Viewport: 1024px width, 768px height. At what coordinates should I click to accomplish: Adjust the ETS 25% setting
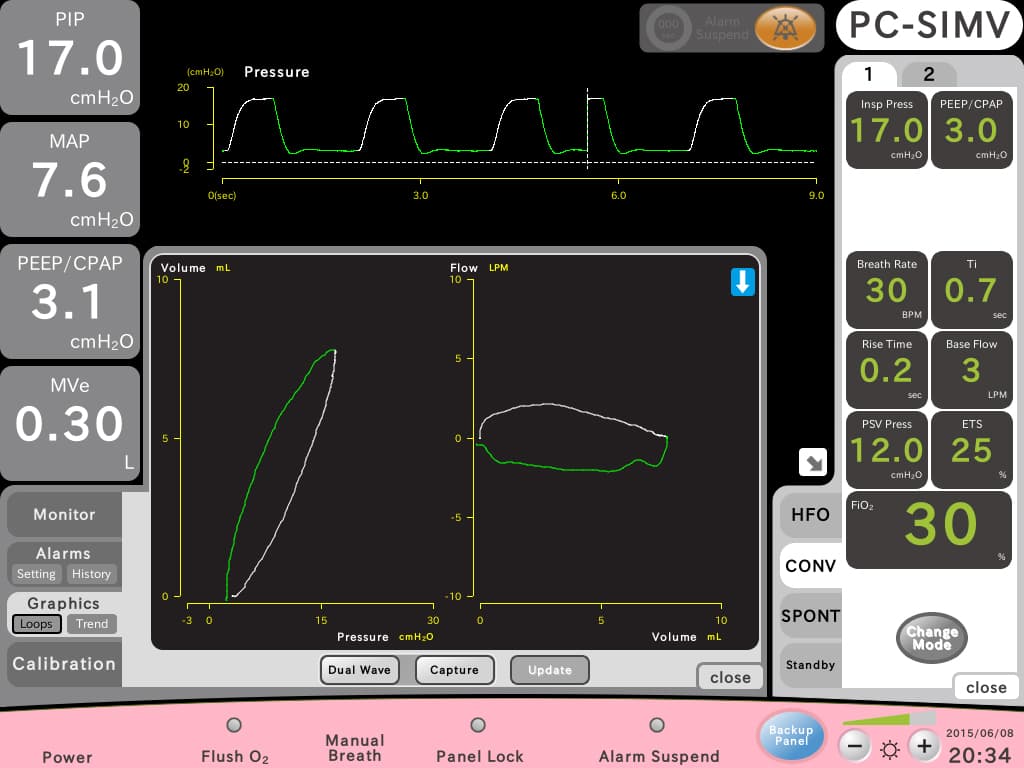click(972, 450)
